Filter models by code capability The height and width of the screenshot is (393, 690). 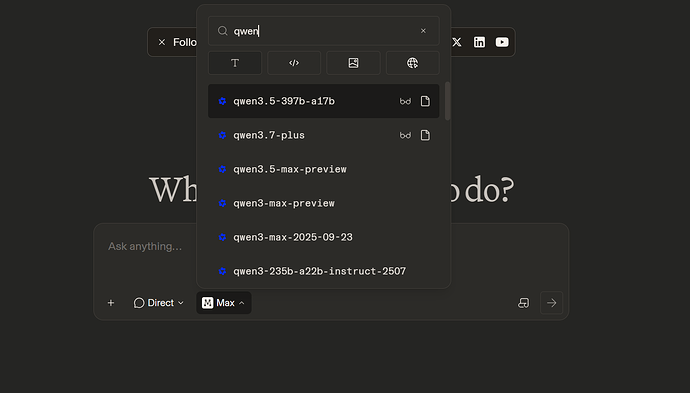point(294,63)
